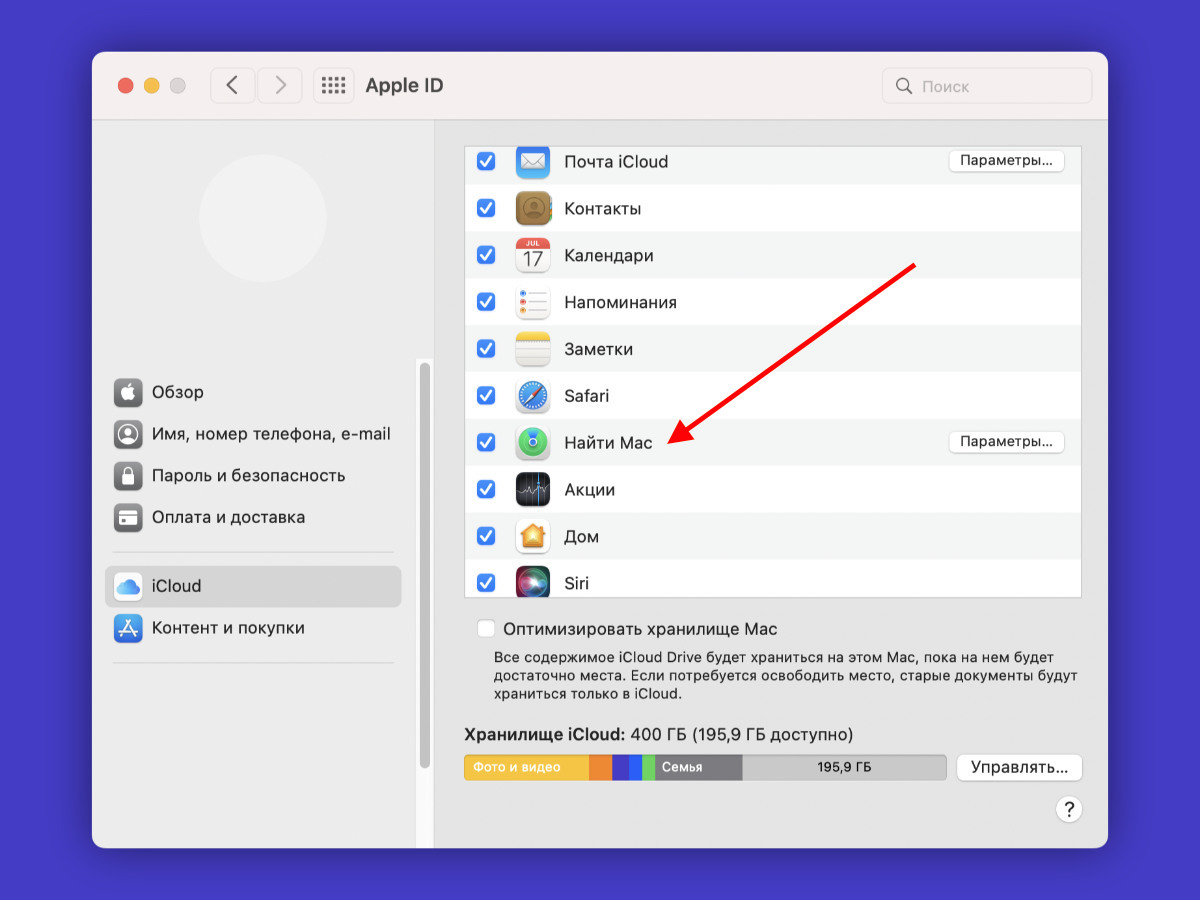Enable Оптимизировать хранилище Mac checkbox
This screenshot has height=900, width=1200.
486,629
